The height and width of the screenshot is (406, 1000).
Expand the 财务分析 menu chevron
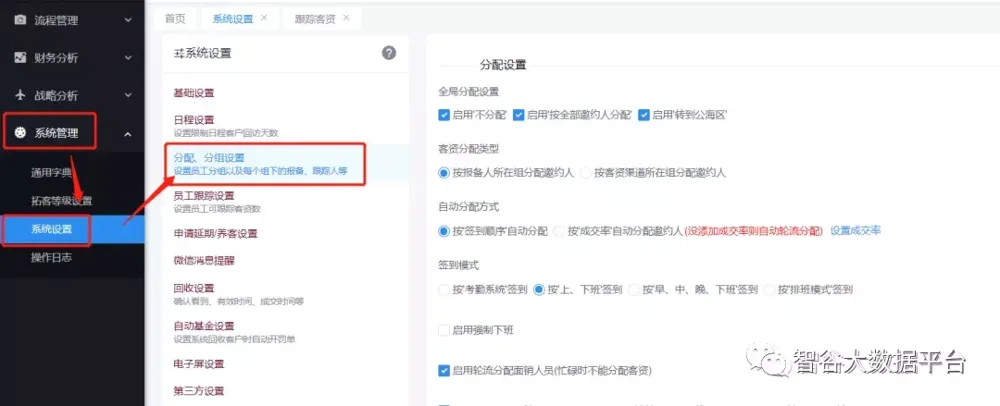(127, 57)
